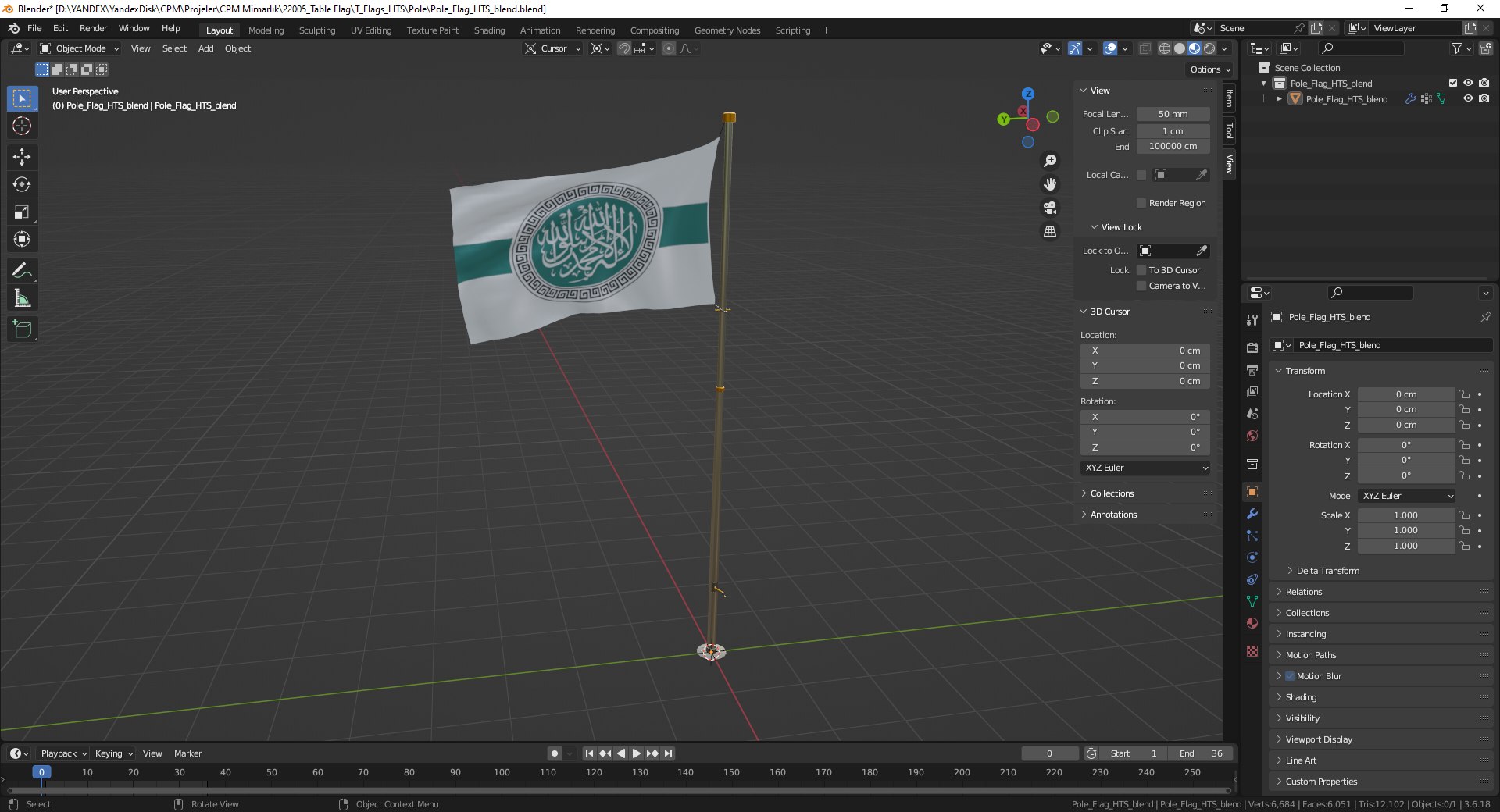The height and width of the screenshot is (812, 1500).
Task: Open the Output properties tab
Action: 1252,369
